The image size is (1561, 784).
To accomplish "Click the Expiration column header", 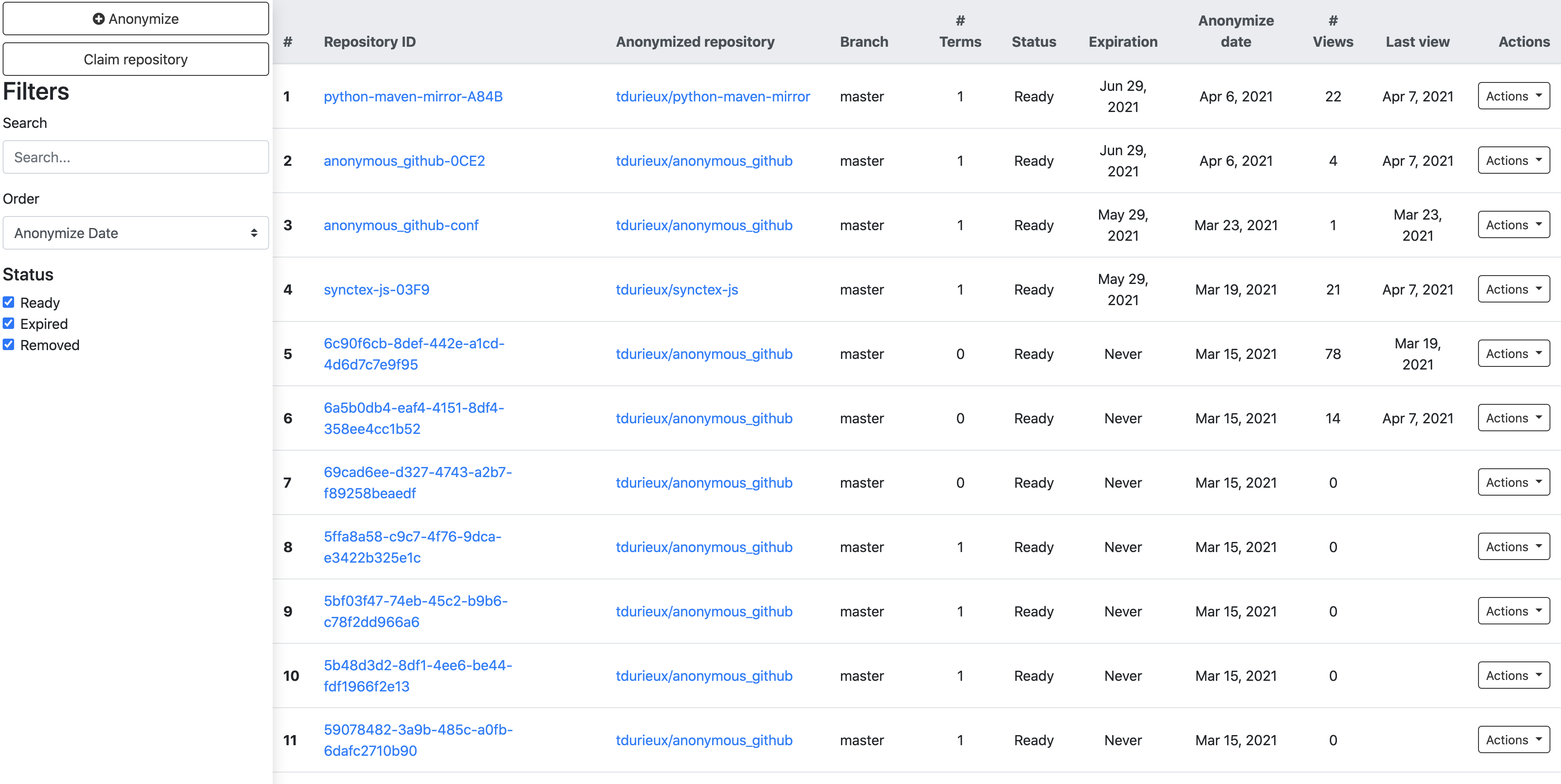I will [x=1123, y=42].
